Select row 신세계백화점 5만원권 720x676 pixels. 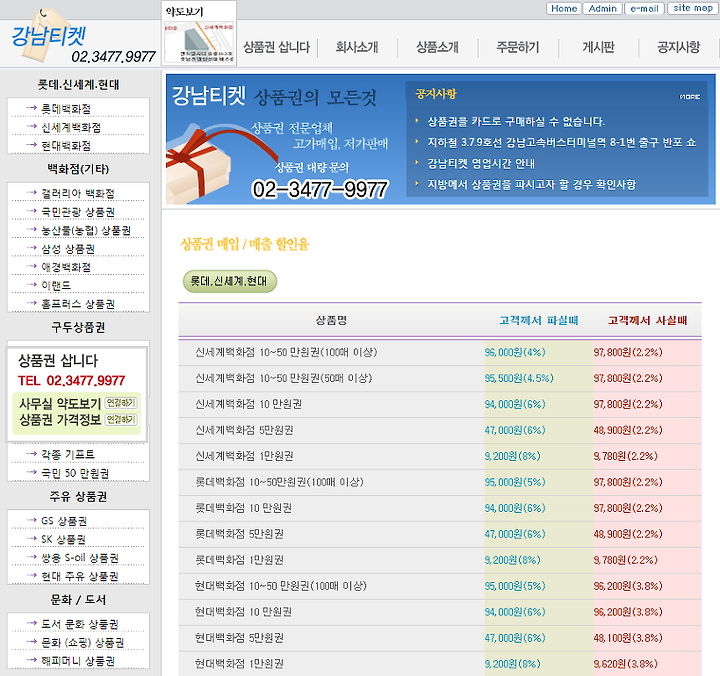[440, 430]
